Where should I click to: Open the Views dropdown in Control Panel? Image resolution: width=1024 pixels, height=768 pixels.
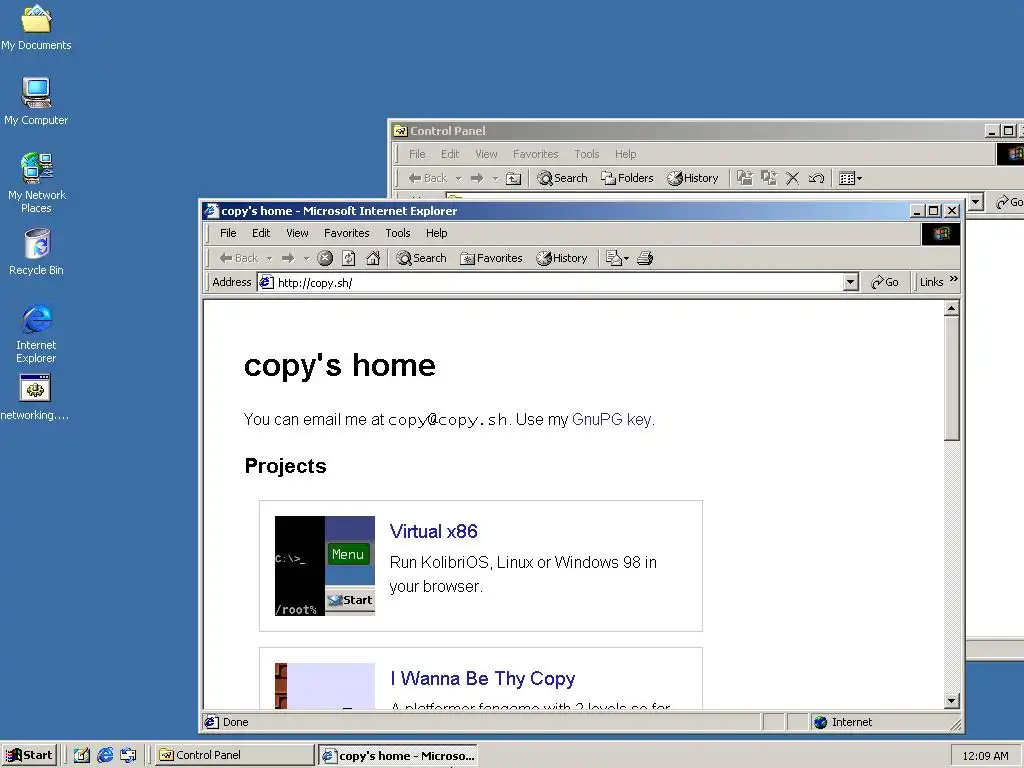click(850, 178)
